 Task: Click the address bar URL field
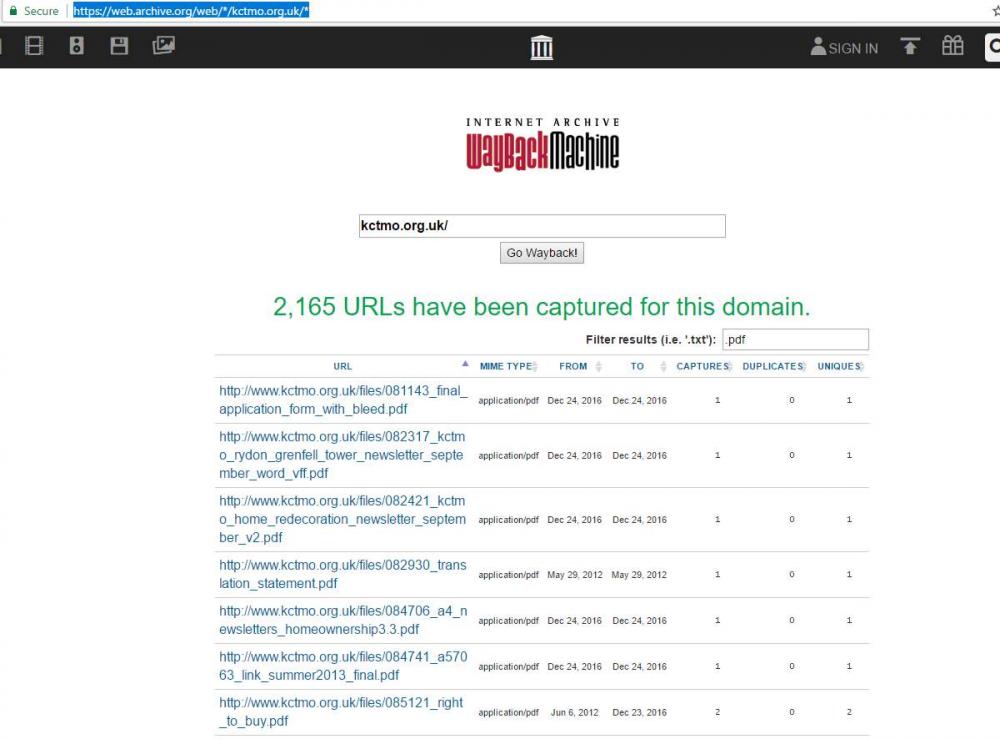[x=191, y=11]
